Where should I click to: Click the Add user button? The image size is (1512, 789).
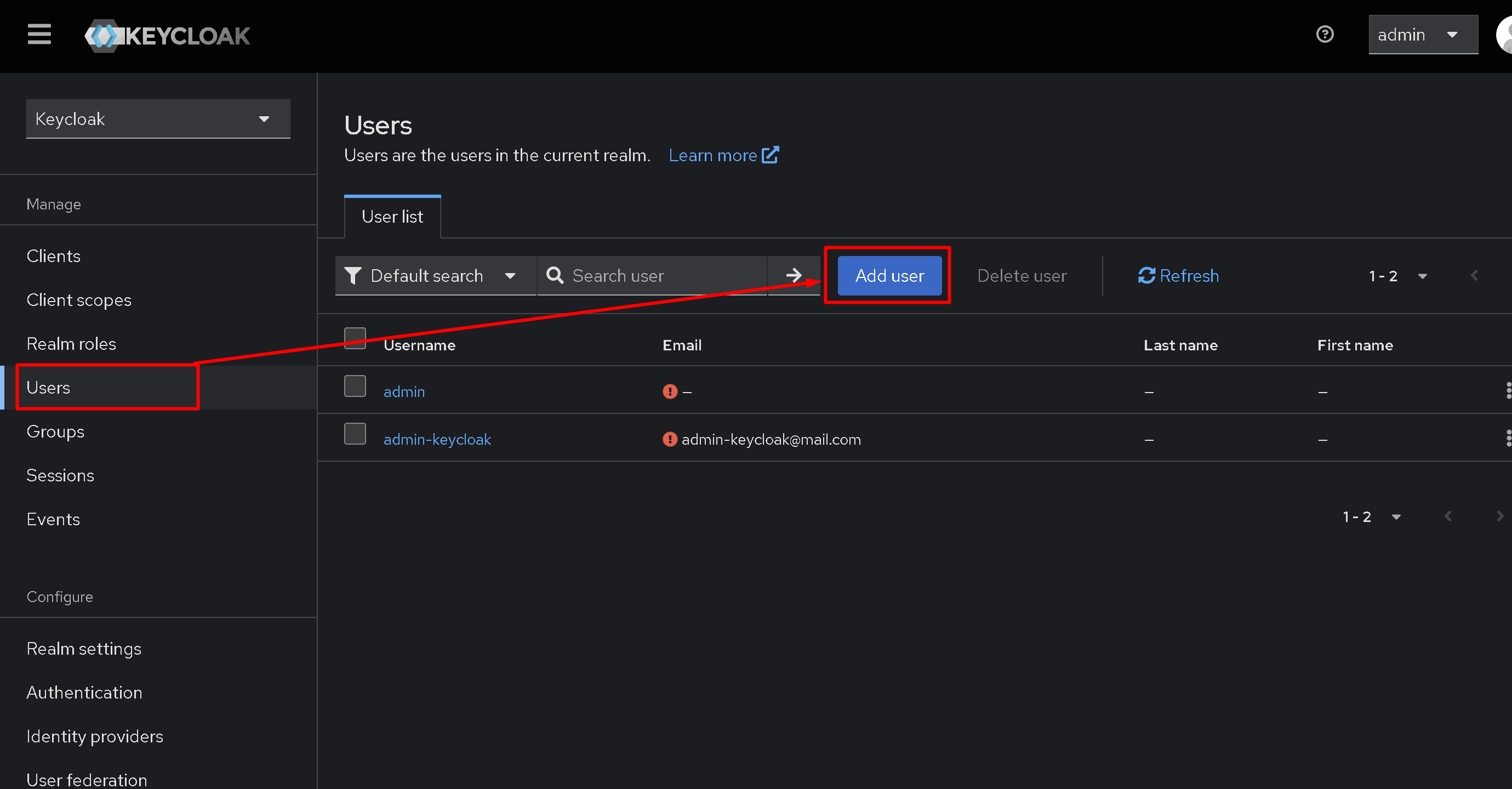click(889, 275)
